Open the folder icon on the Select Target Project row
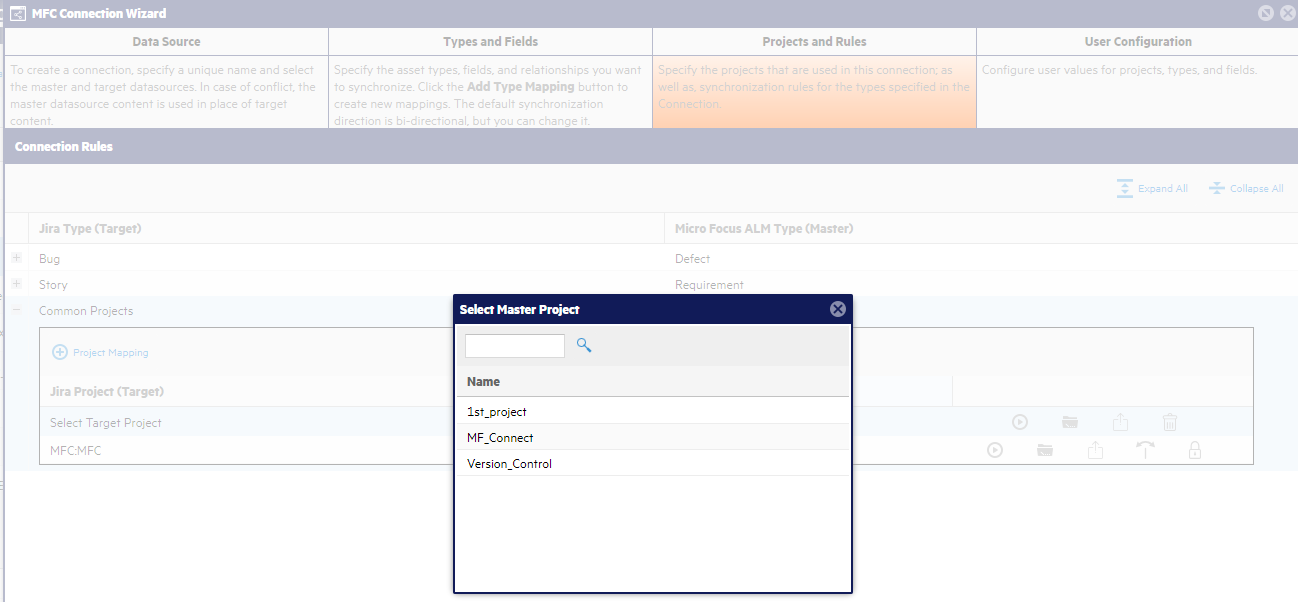 [1070, 422]
